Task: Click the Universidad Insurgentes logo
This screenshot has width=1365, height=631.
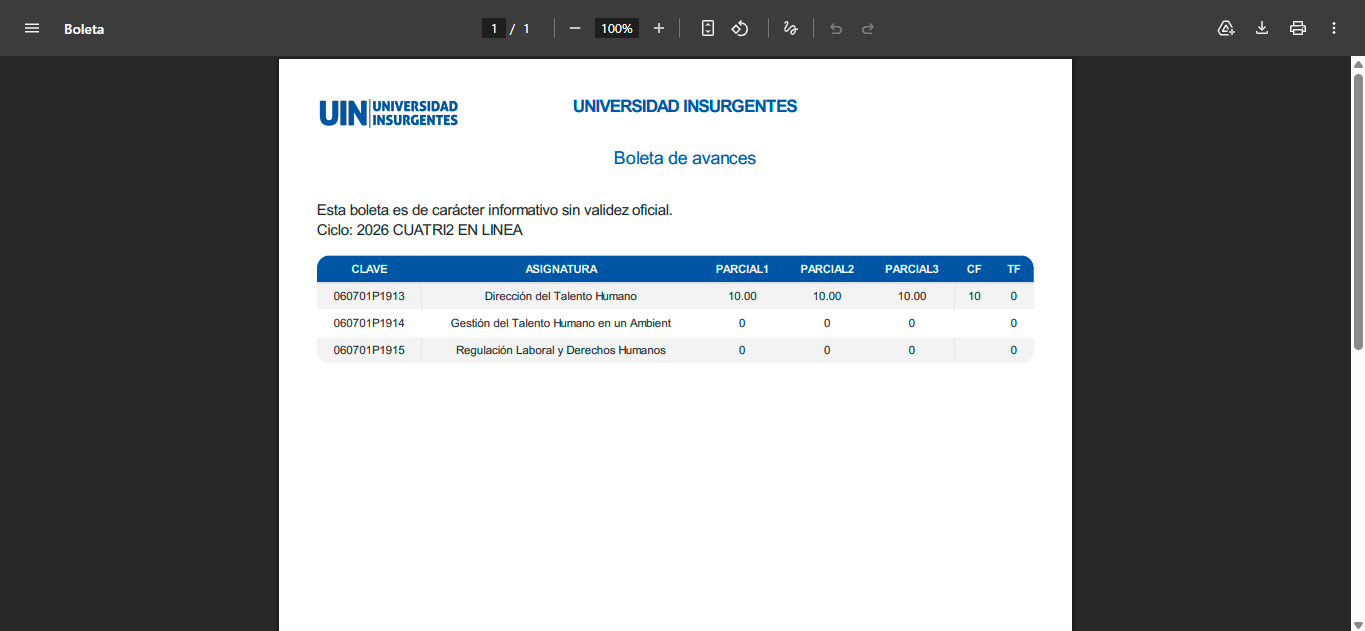Action: coord(389,113)
